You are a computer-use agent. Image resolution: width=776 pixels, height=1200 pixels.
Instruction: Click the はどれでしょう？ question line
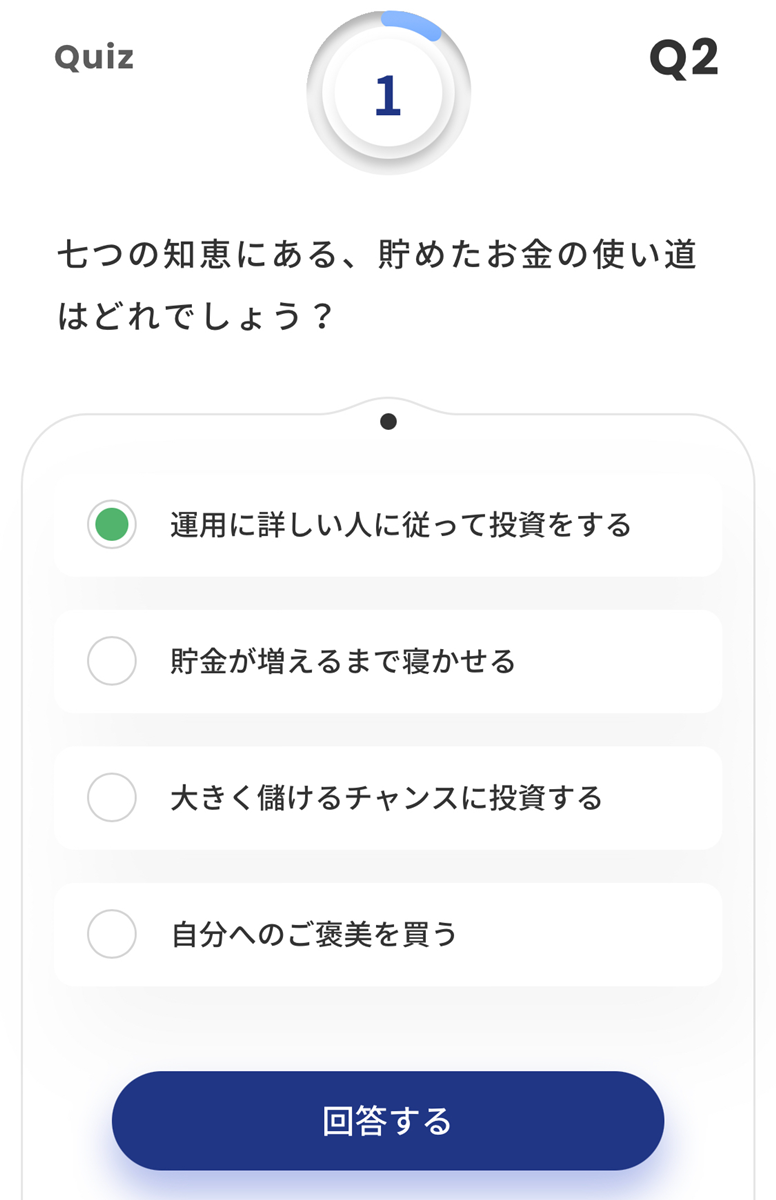195,317
